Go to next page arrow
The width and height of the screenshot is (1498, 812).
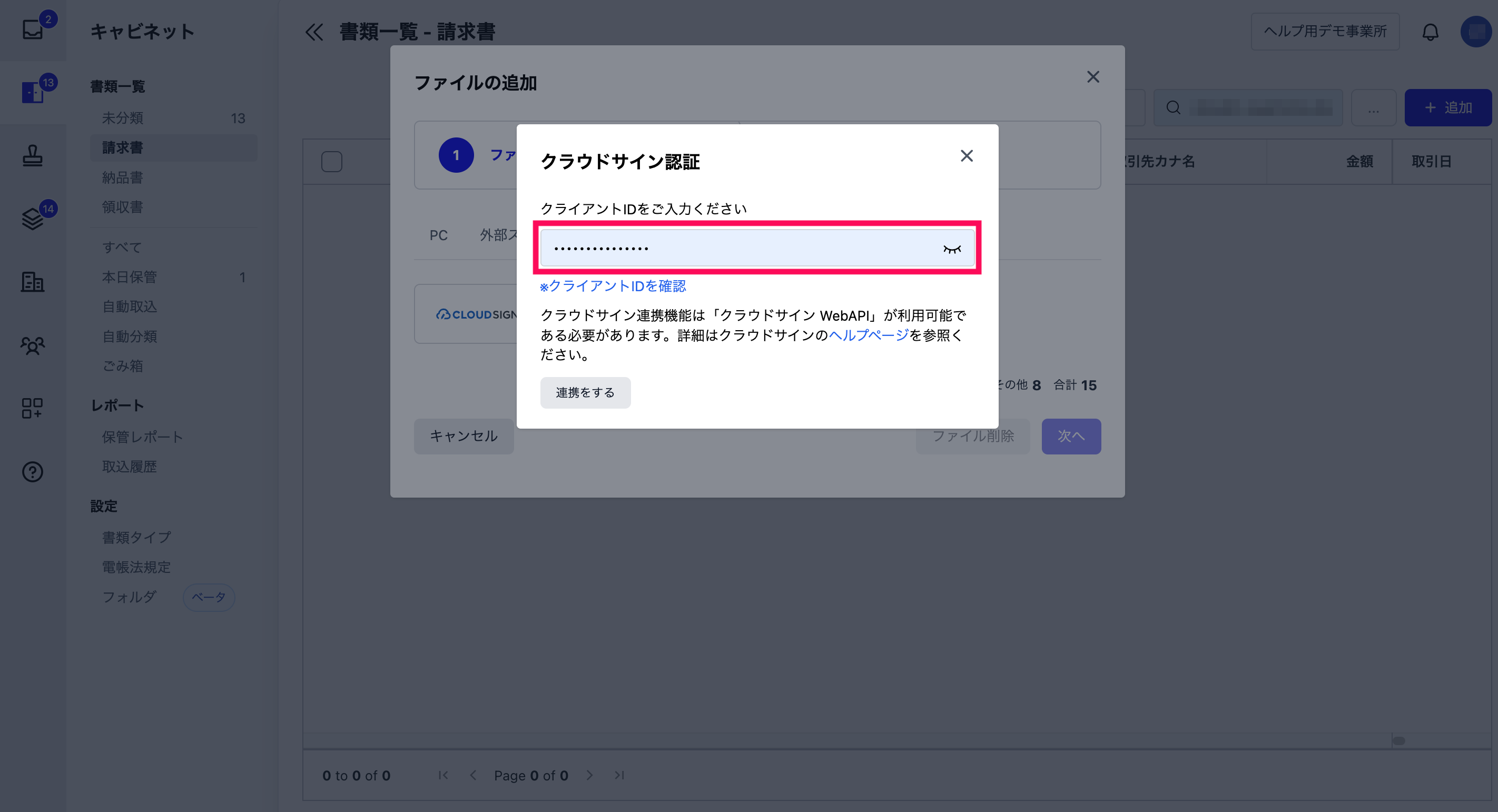589,775
